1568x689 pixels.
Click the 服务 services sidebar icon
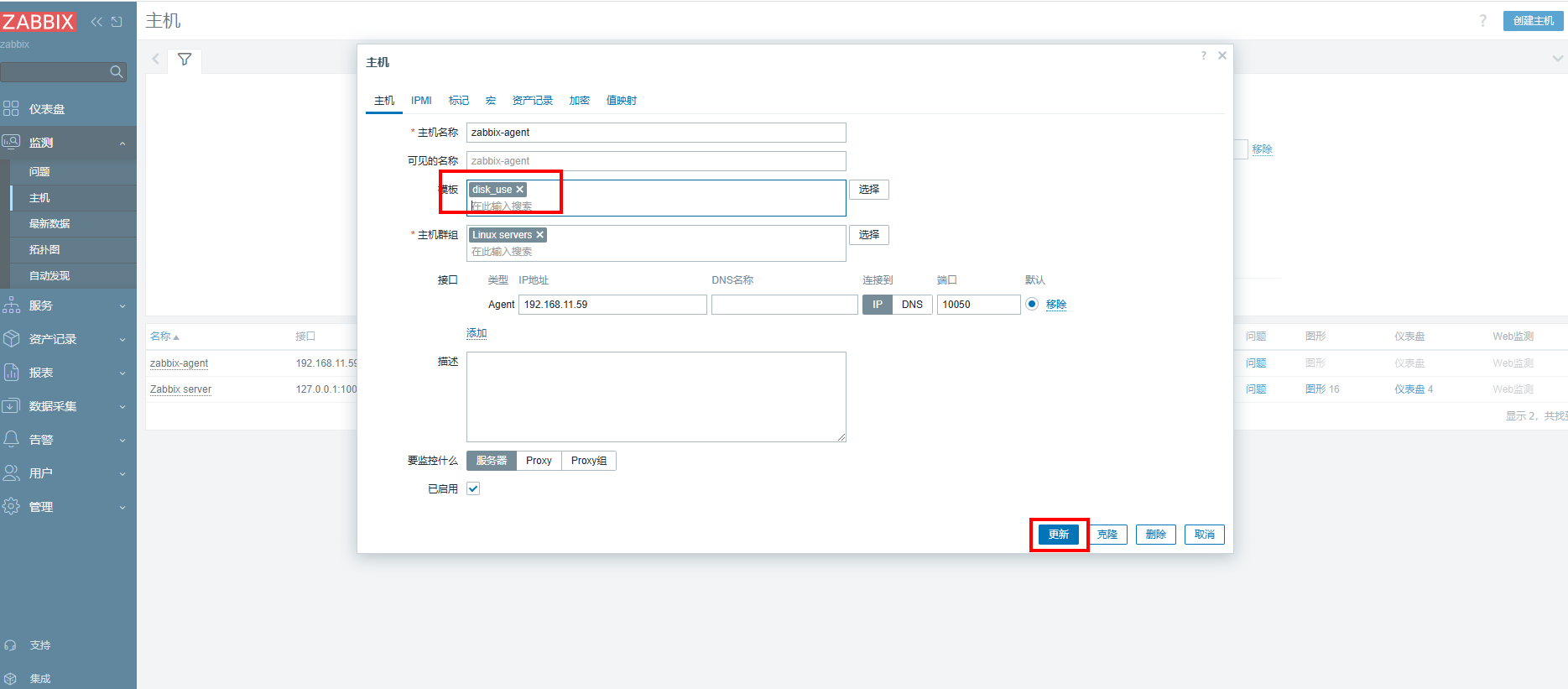(x=11, y=305)
